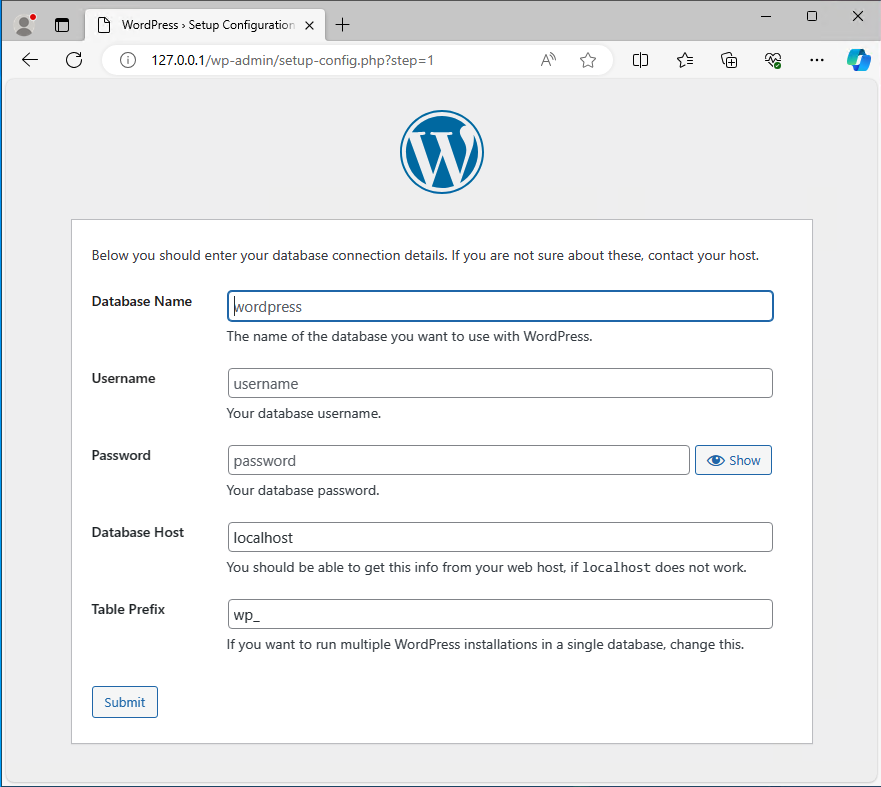The height and width of the screenshot is (787, 881).
Task: View site information icon in address bar
Action: [x=127, y=60]
